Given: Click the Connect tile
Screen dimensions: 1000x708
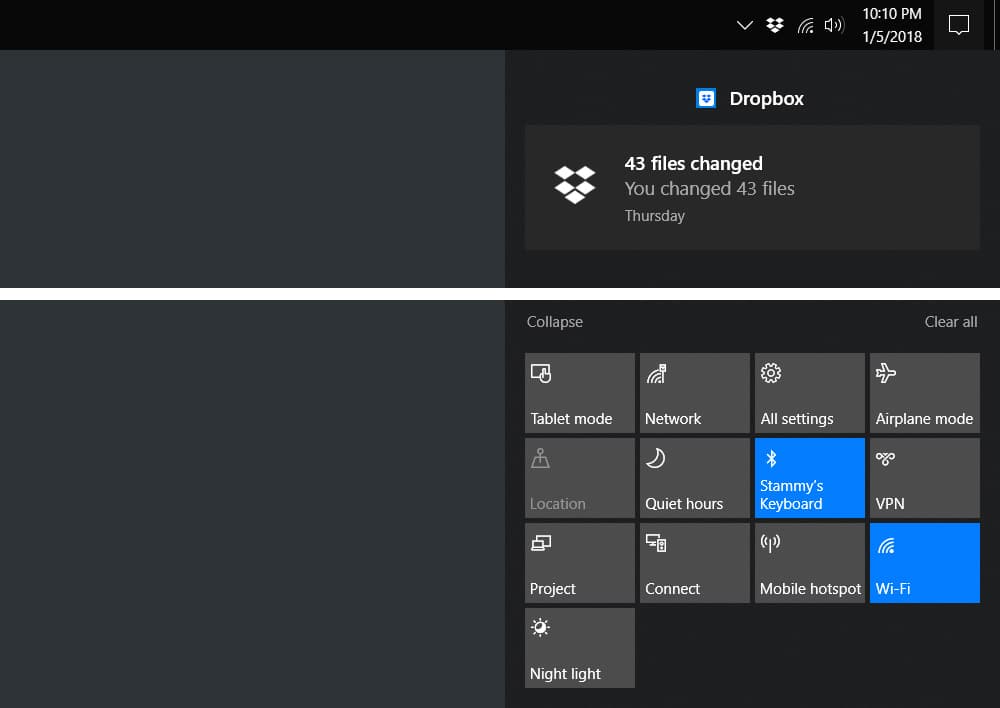Looking at the screenshot, I should tap(695, 563).
